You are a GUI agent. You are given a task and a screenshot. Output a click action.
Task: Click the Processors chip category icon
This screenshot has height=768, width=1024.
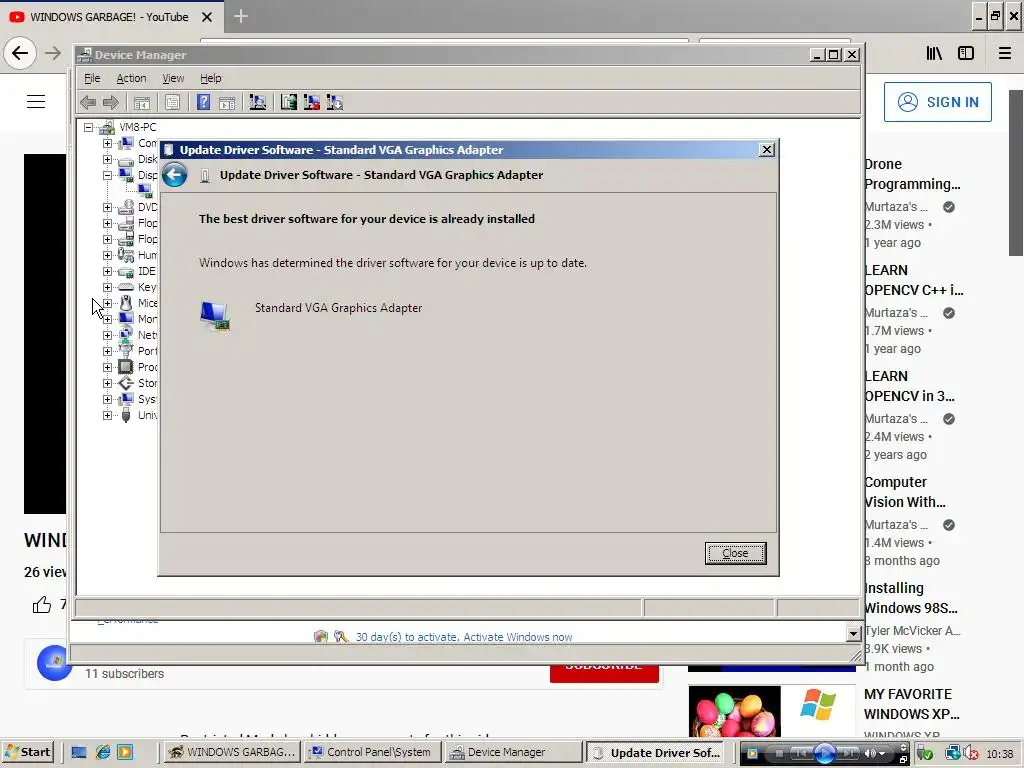coord(126,367)
